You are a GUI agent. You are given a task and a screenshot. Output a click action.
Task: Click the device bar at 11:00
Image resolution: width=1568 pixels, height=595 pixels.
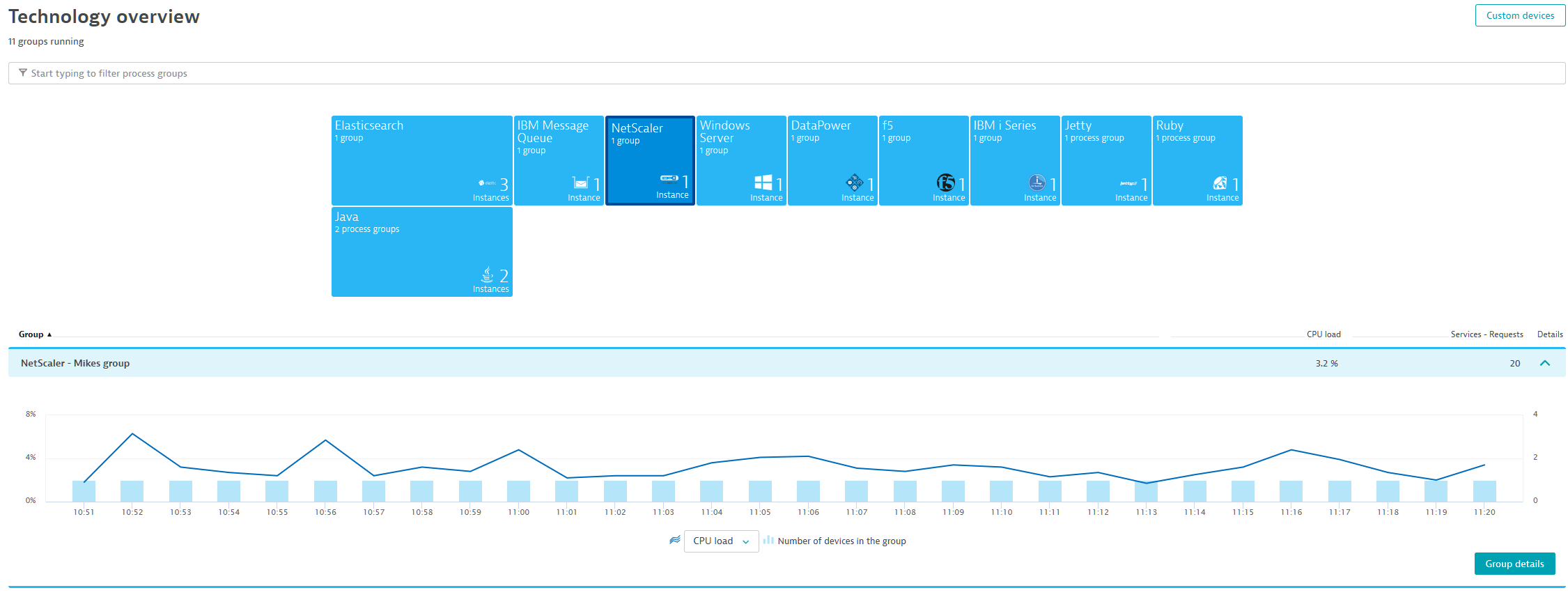tap(518, 490)
